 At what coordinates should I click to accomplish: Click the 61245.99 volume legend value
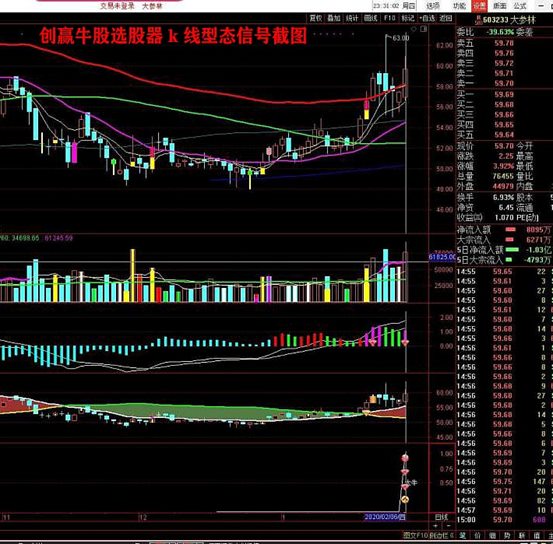point(58,238)
